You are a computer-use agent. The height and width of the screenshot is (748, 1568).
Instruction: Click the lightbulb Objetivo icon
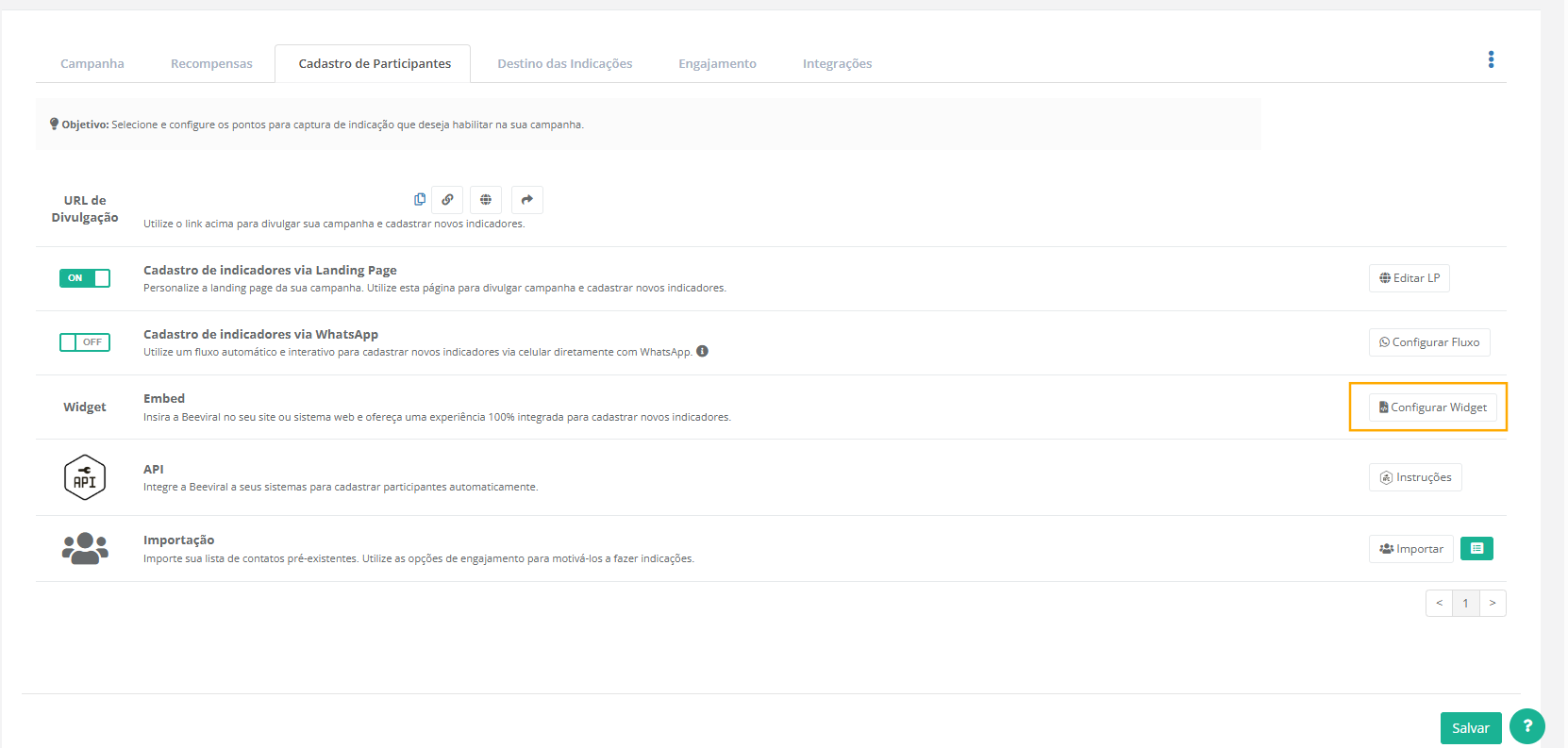pyautogui.click(x=54, y=124)
